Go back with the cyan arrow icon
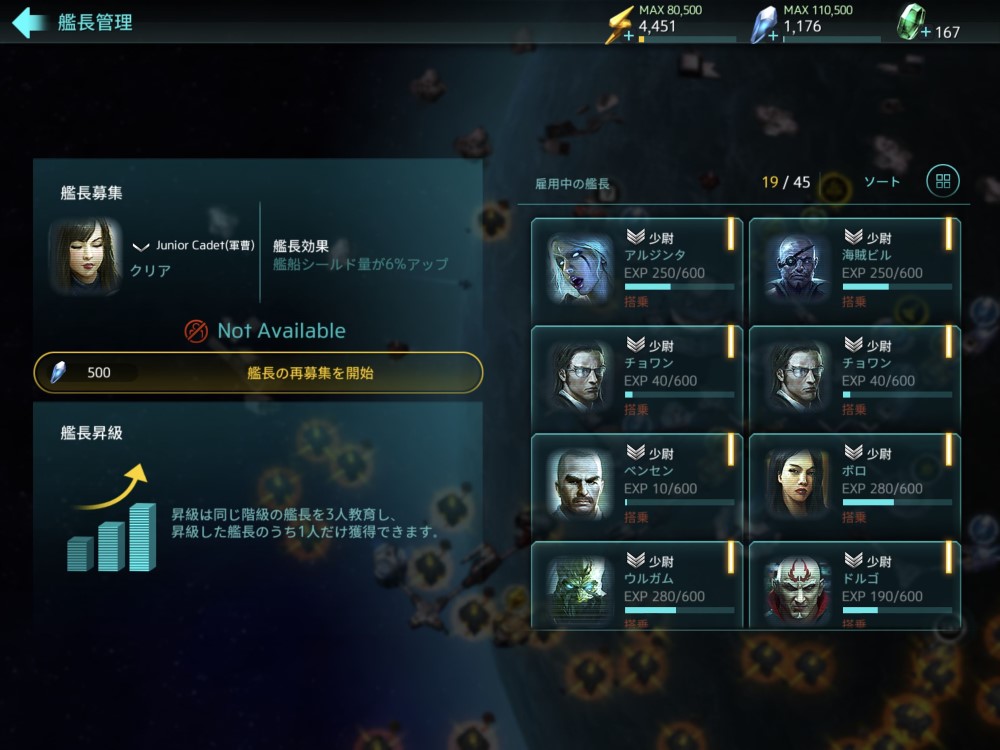This screenshot has width=1000, height=750. [28, 22]
